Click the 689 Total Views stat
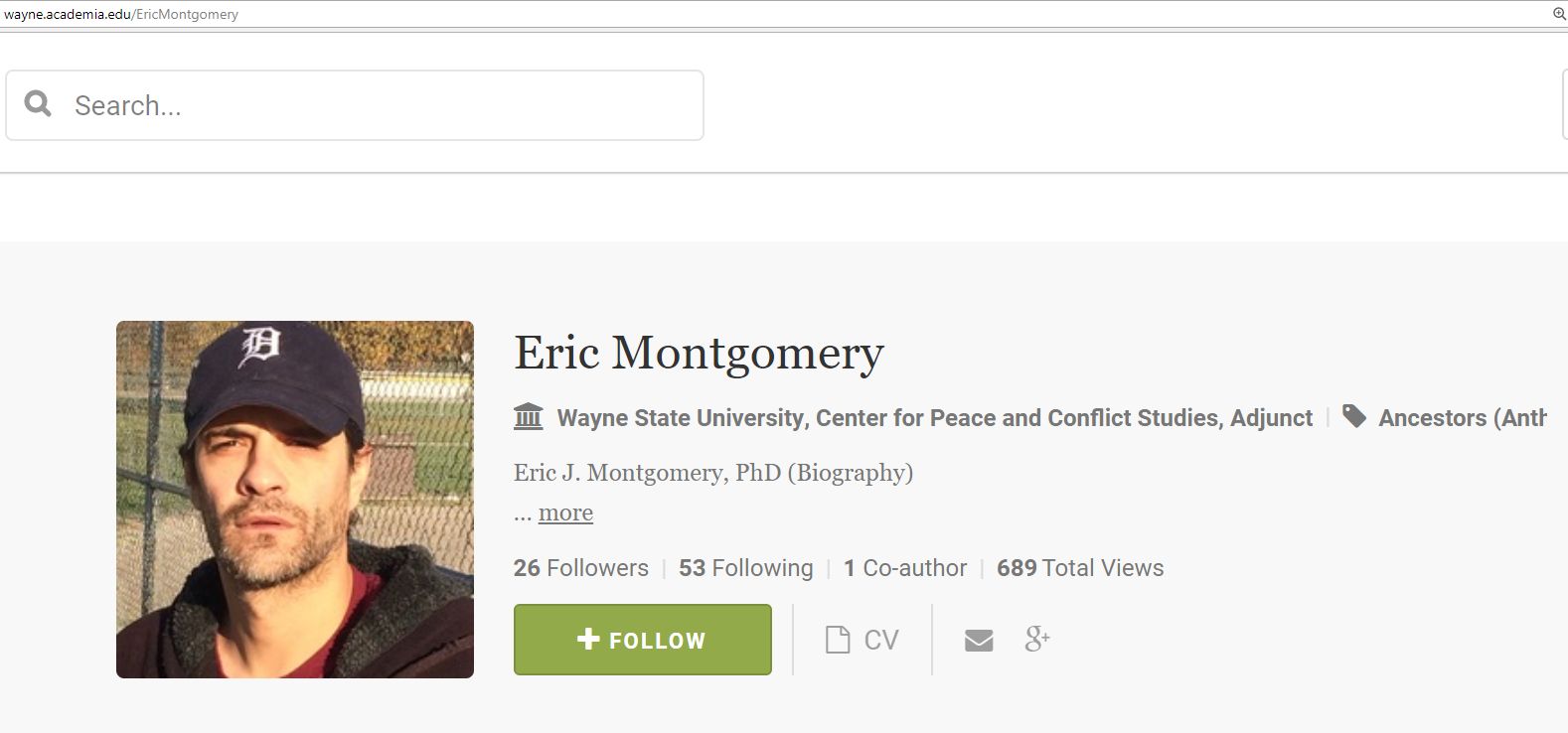The width and height of the screenshot is (1568, 733). pyautogui.click(x=1080, y=567)
